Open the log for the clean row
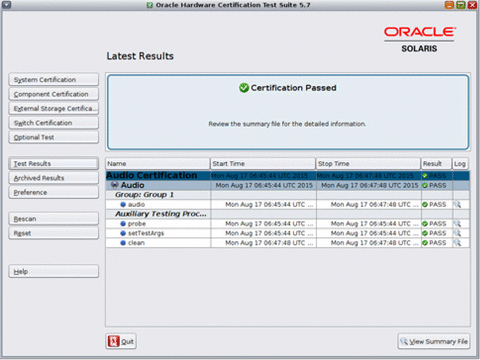Screen dimensions: 480x360 tap(457, 243)
